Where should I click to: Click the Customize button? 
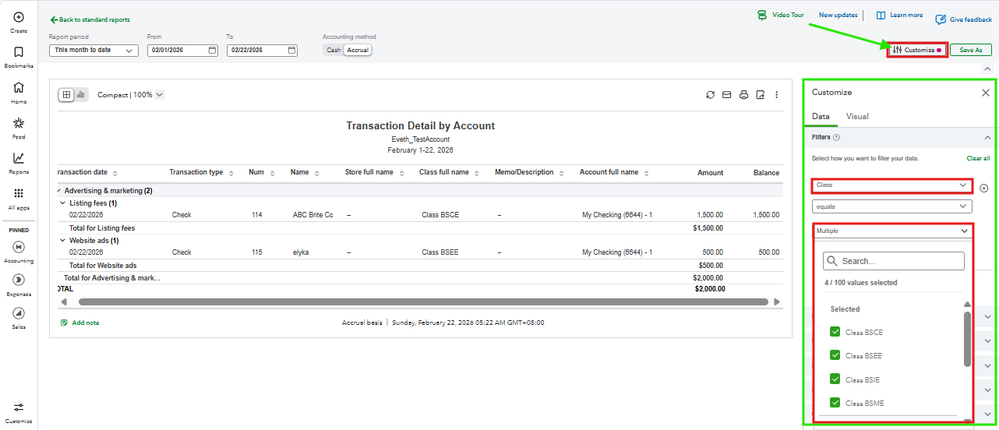coord(917,50)
